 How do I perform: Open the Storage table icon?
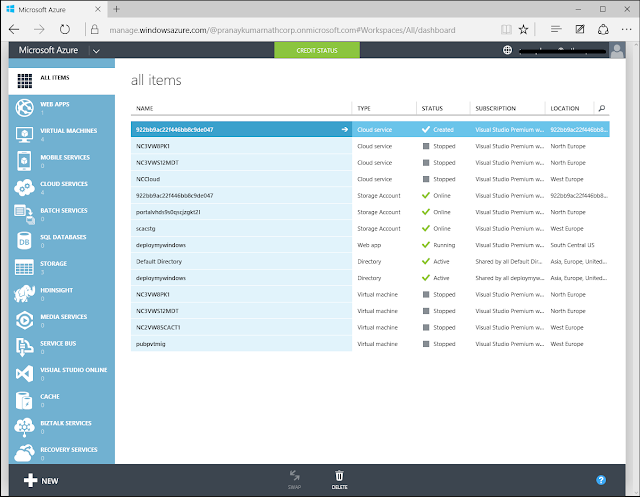coord(24,267)
